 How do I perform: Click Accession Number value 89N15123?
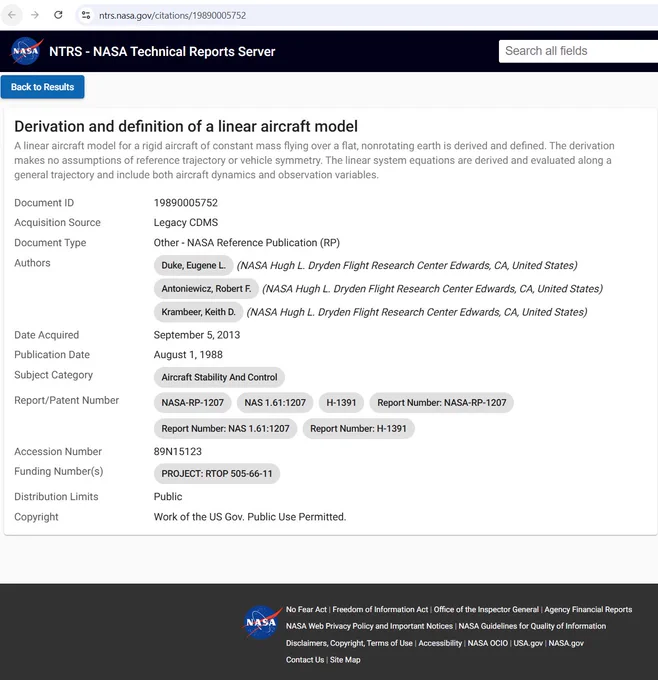(178, 452)
